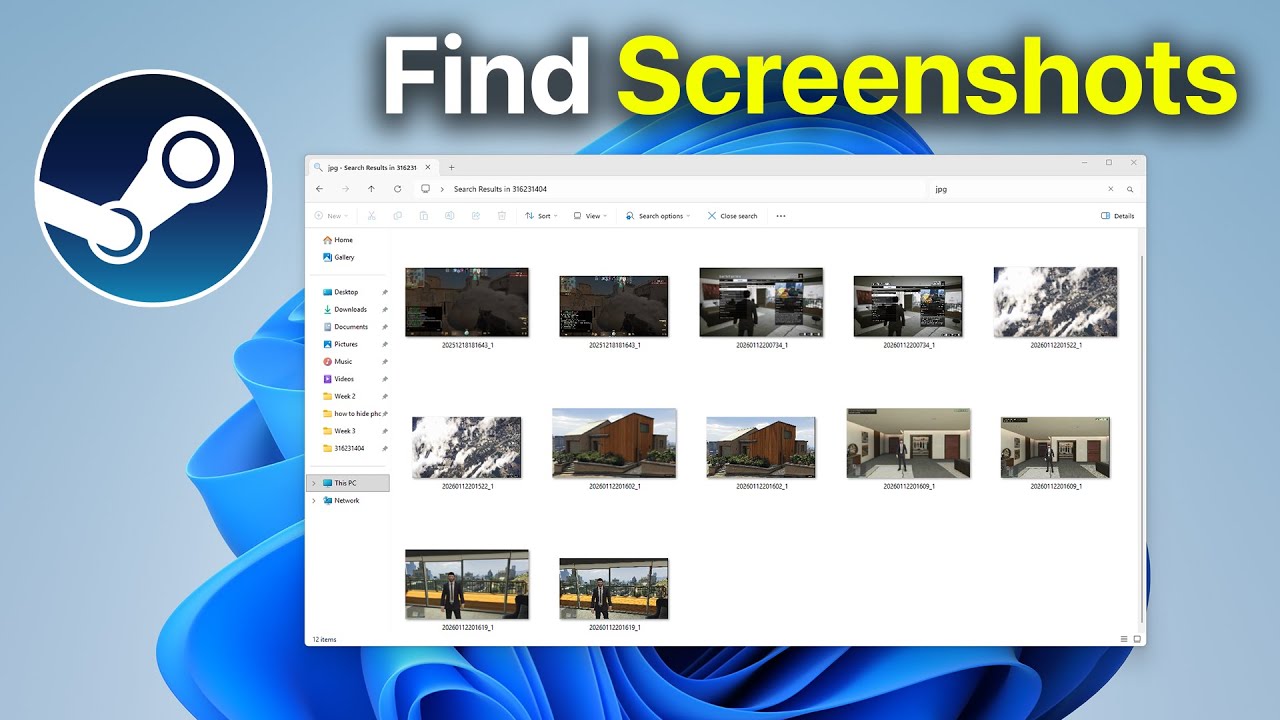Click the Delete trash can icon
The image size is (1280, 720).
[x=501, y=216]
